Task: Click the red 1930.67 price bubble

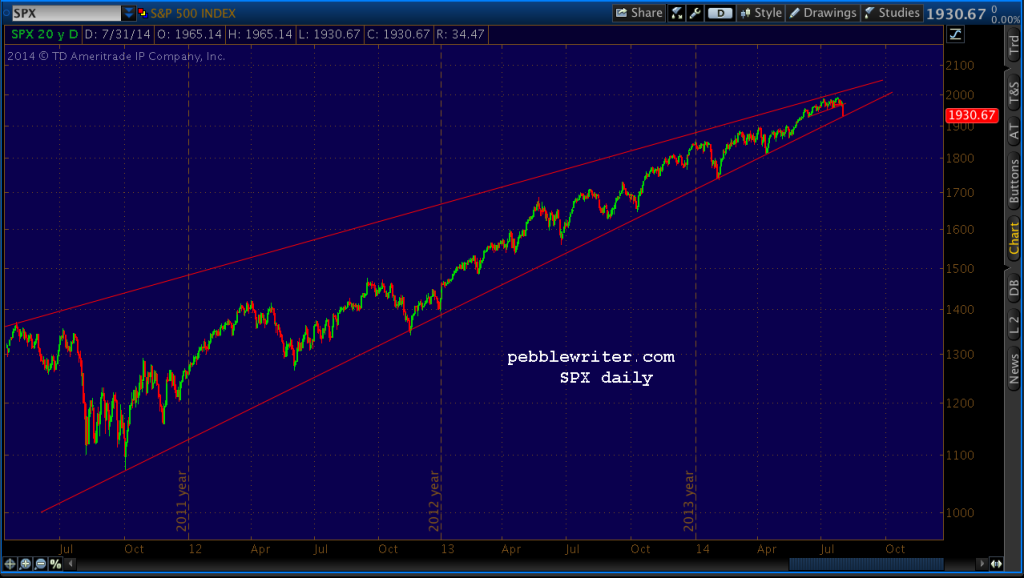Action: (x=972, y=115)
